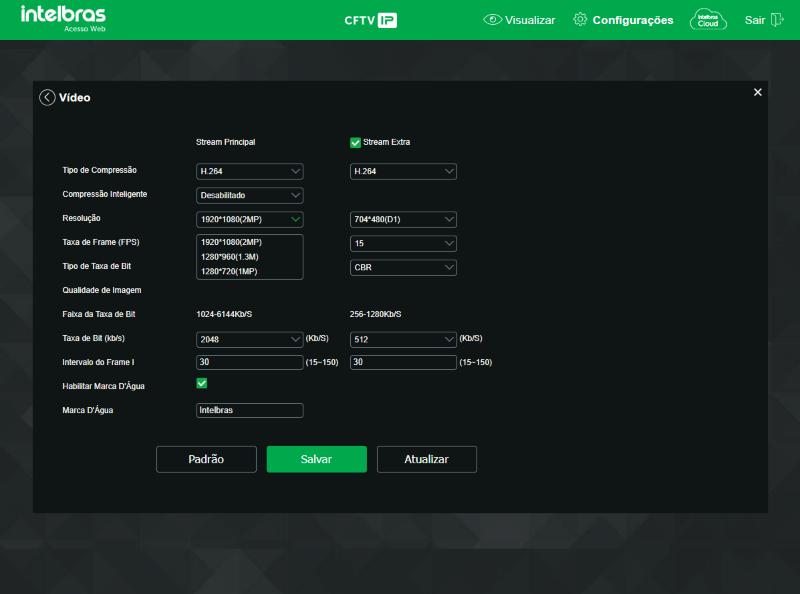
Task: Click the Configurações gear icon
Action: pos(580,19)
